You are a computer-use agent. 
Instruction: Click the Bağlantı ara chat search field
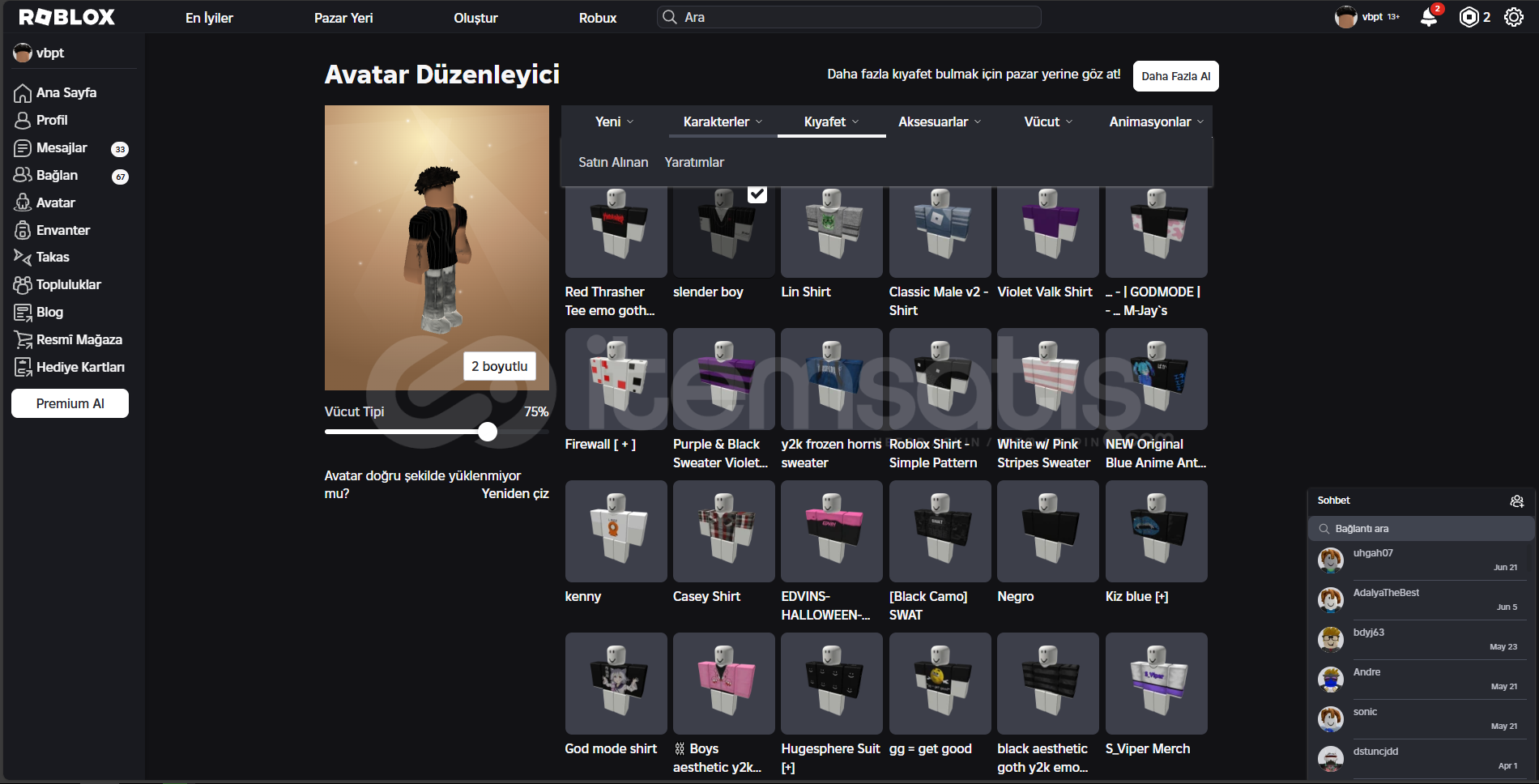(x=1422, y=529)
